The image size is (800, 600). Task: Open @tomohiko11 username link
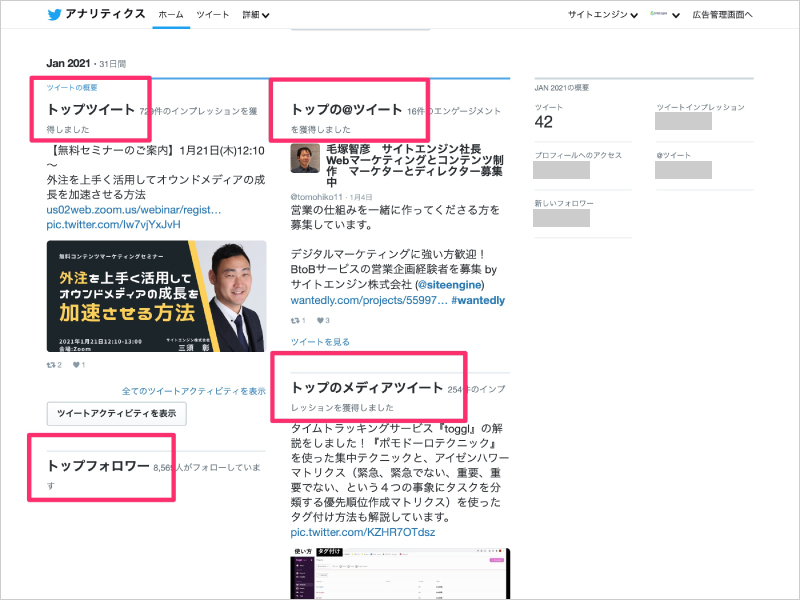pyautogui.click(x=316, y=197)
